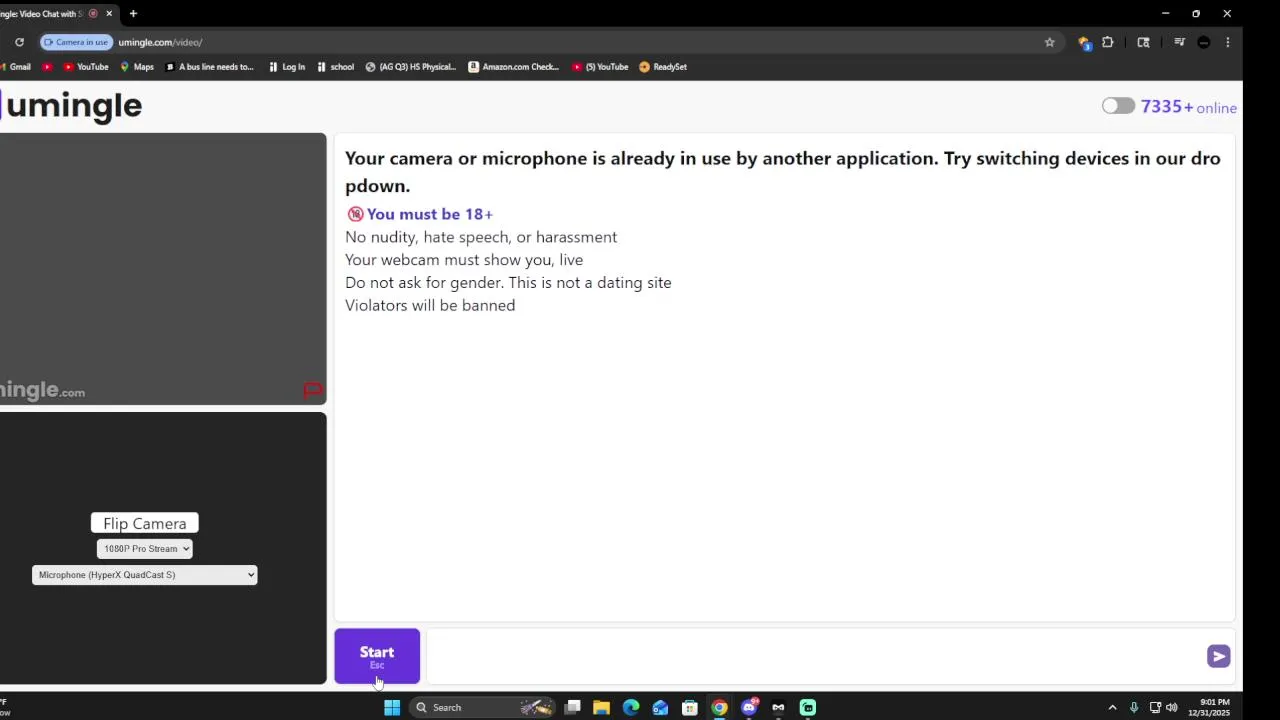Open the Gmail bookmark

point(16,67)
